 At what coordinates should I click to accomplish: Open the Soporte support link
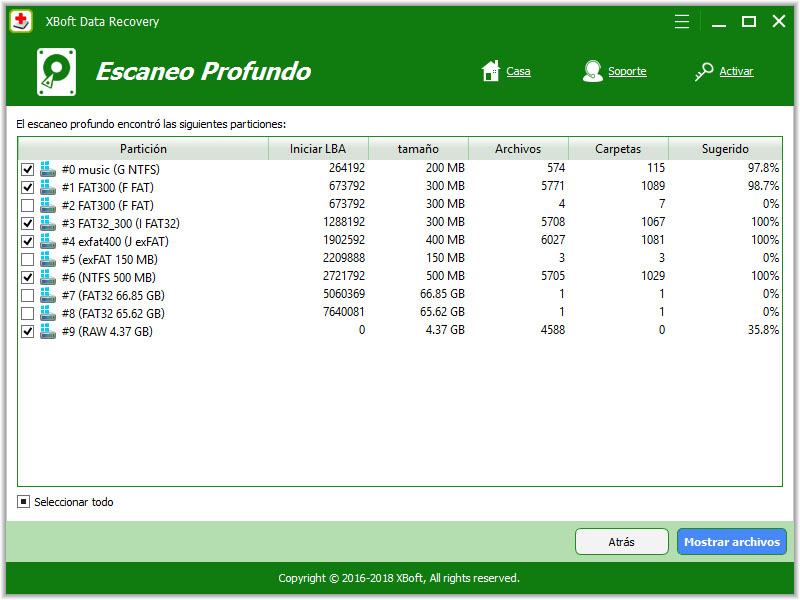pos(627,71)
